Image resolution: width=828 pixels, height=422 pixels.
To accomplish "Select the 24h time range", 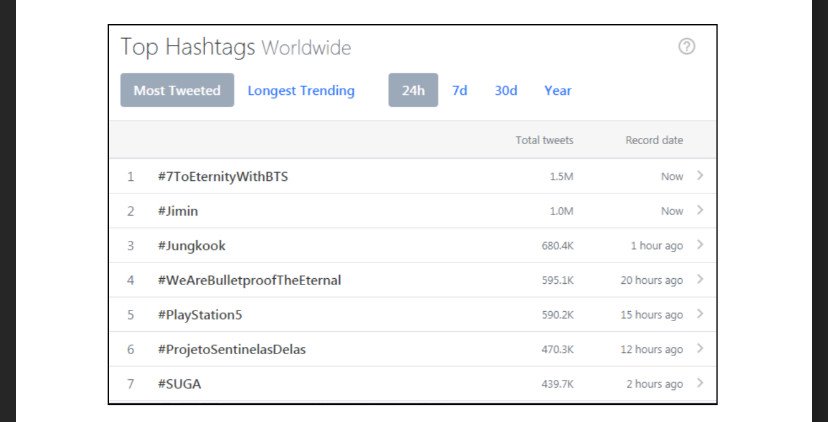I will 413,90.
